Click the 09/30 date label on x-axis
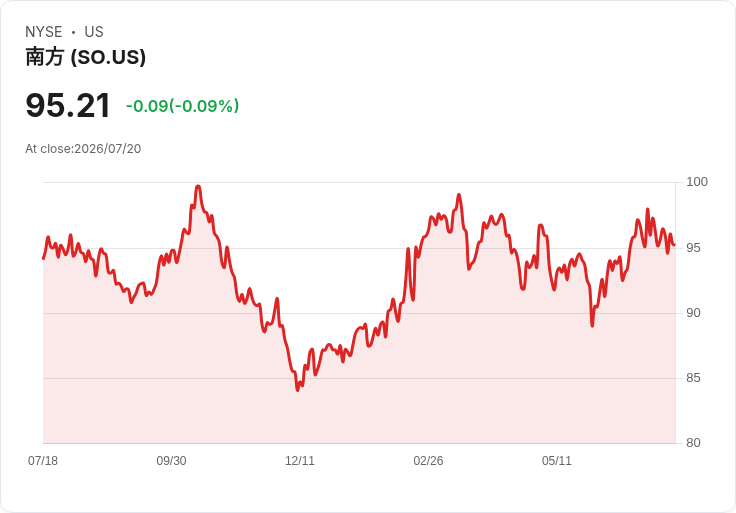736x513 pixels. click(x=171, y=461)
